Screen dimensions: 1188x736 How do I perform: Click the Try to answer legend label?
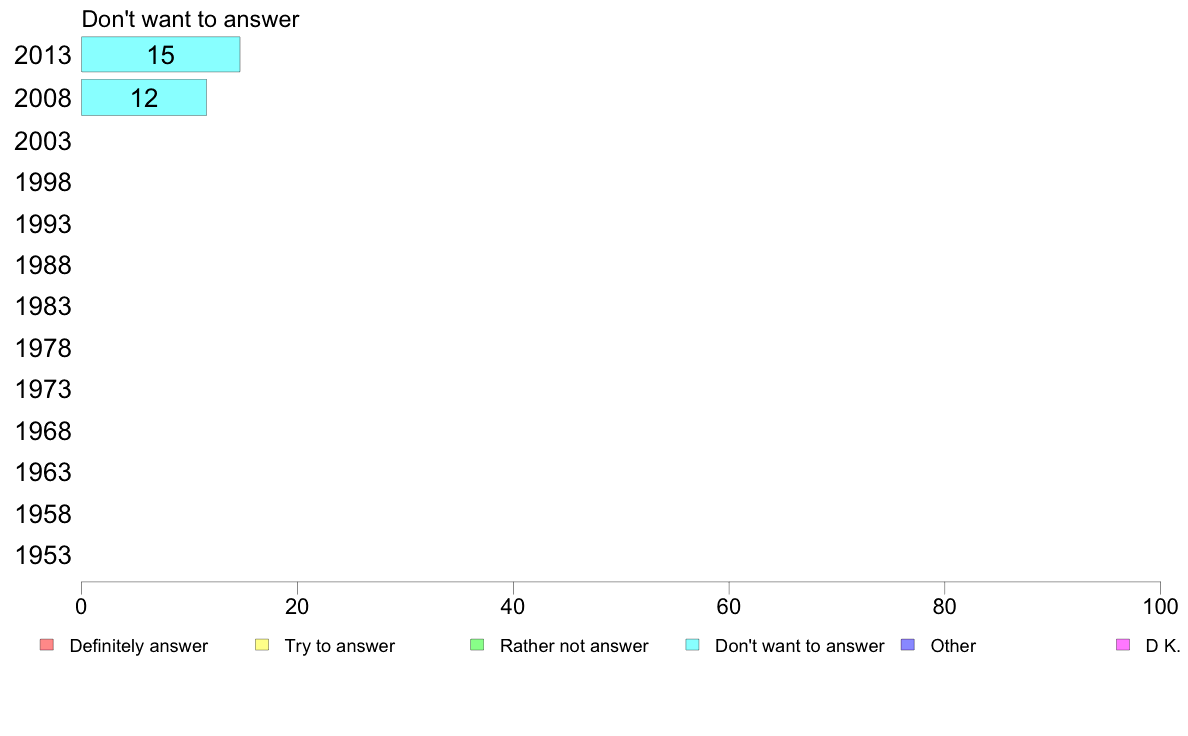339,646
